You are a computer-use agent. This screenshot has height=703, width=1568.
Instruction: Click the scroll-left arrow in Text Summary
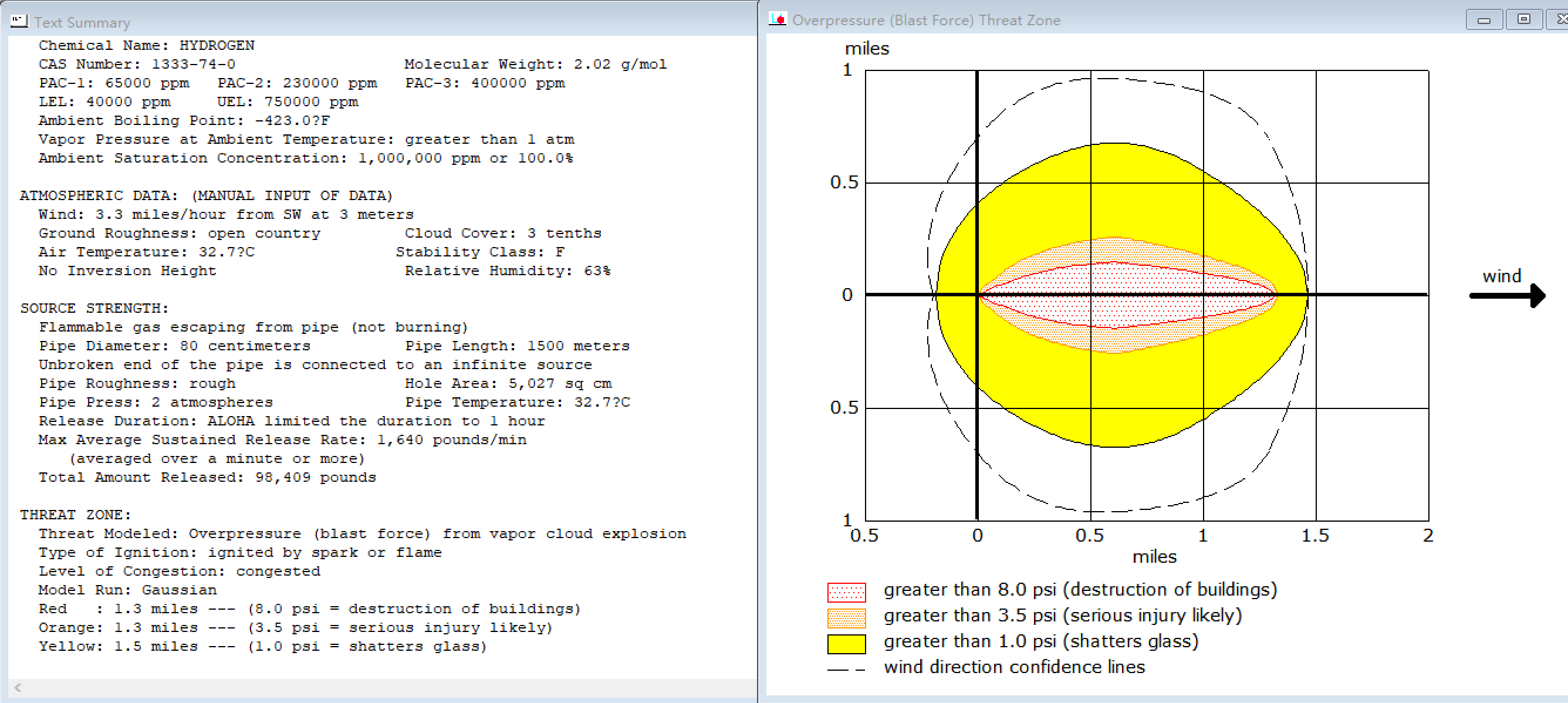[18, 688]
